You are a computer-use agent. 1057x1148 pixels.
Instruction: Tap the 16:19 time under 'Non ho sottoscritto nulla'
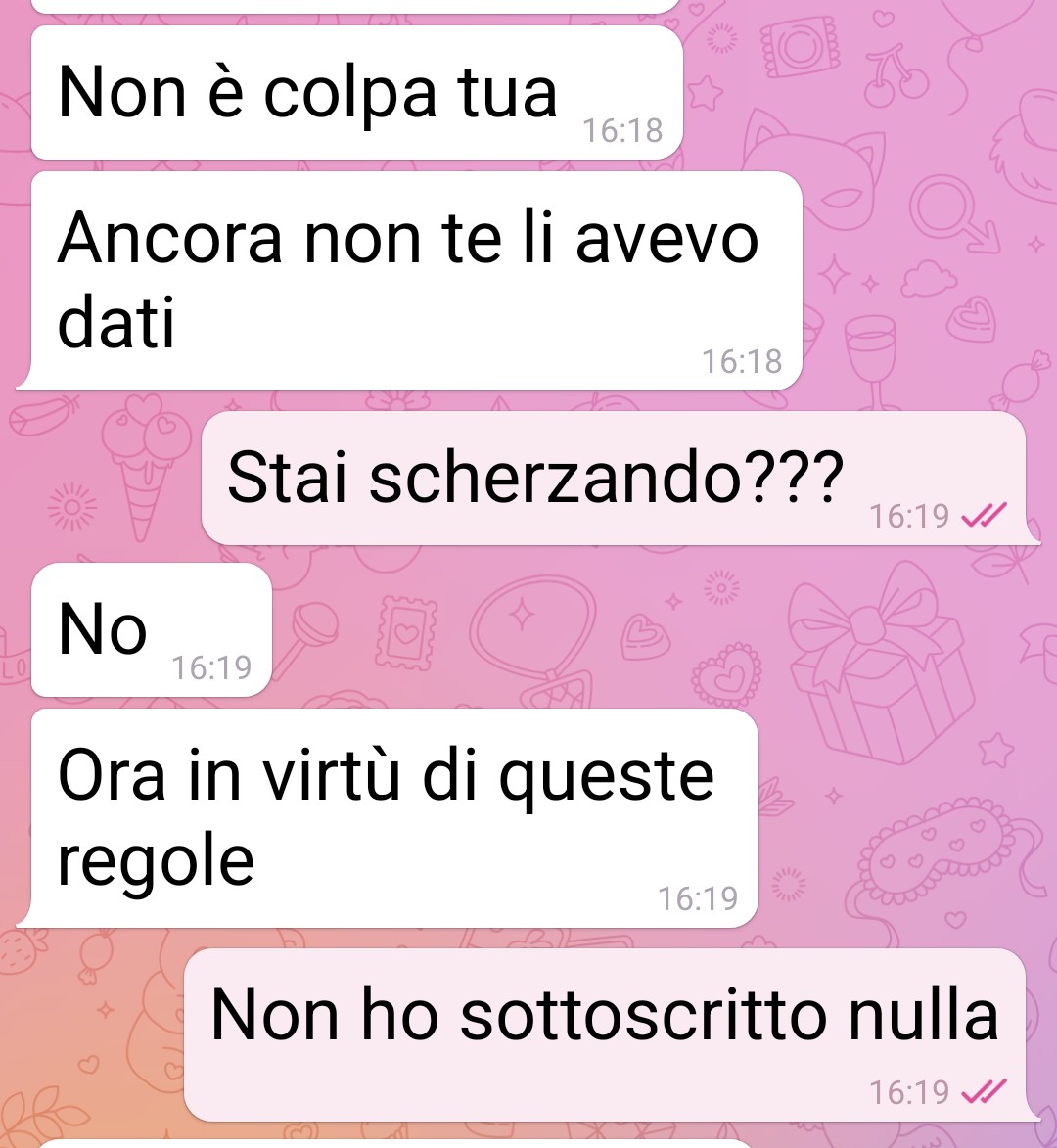(x=909, y=1092)
